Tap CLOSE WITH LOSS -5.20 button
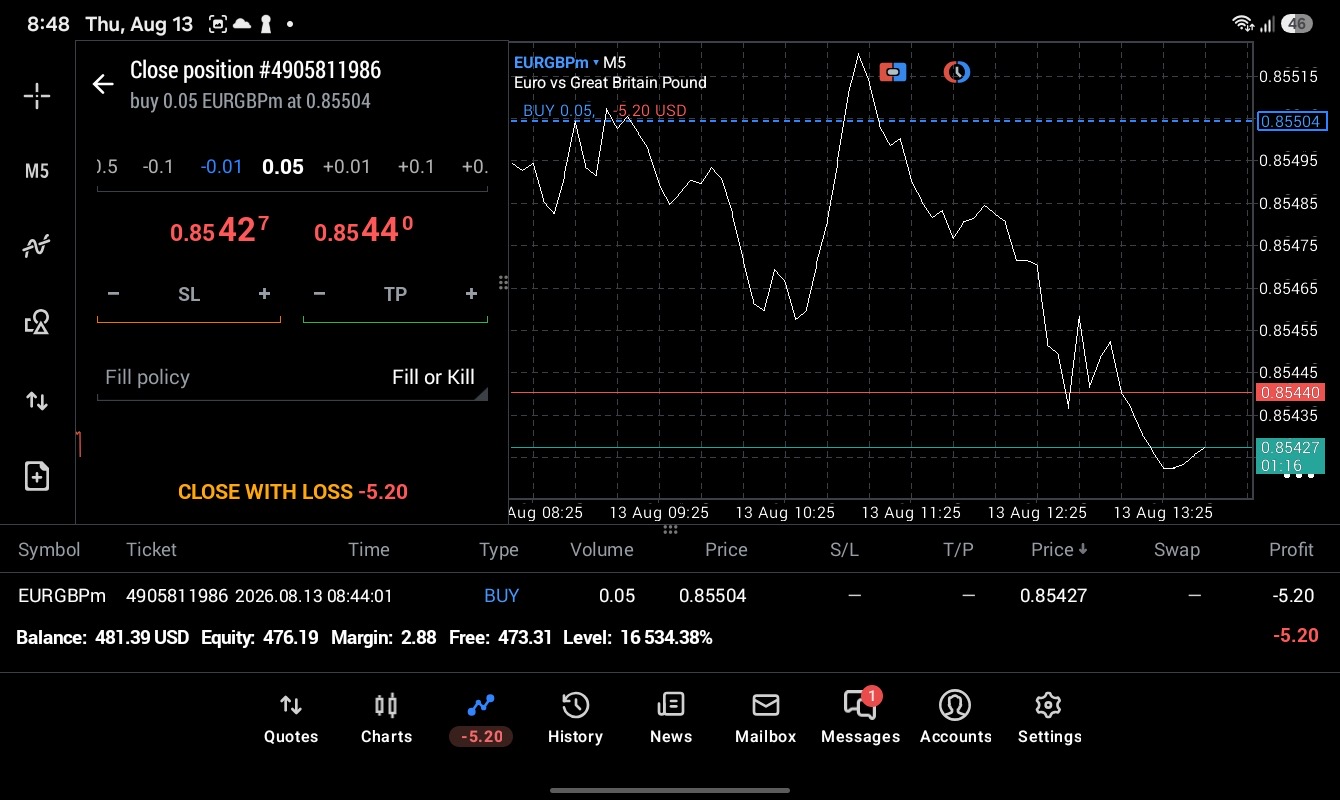 point(293,492)
